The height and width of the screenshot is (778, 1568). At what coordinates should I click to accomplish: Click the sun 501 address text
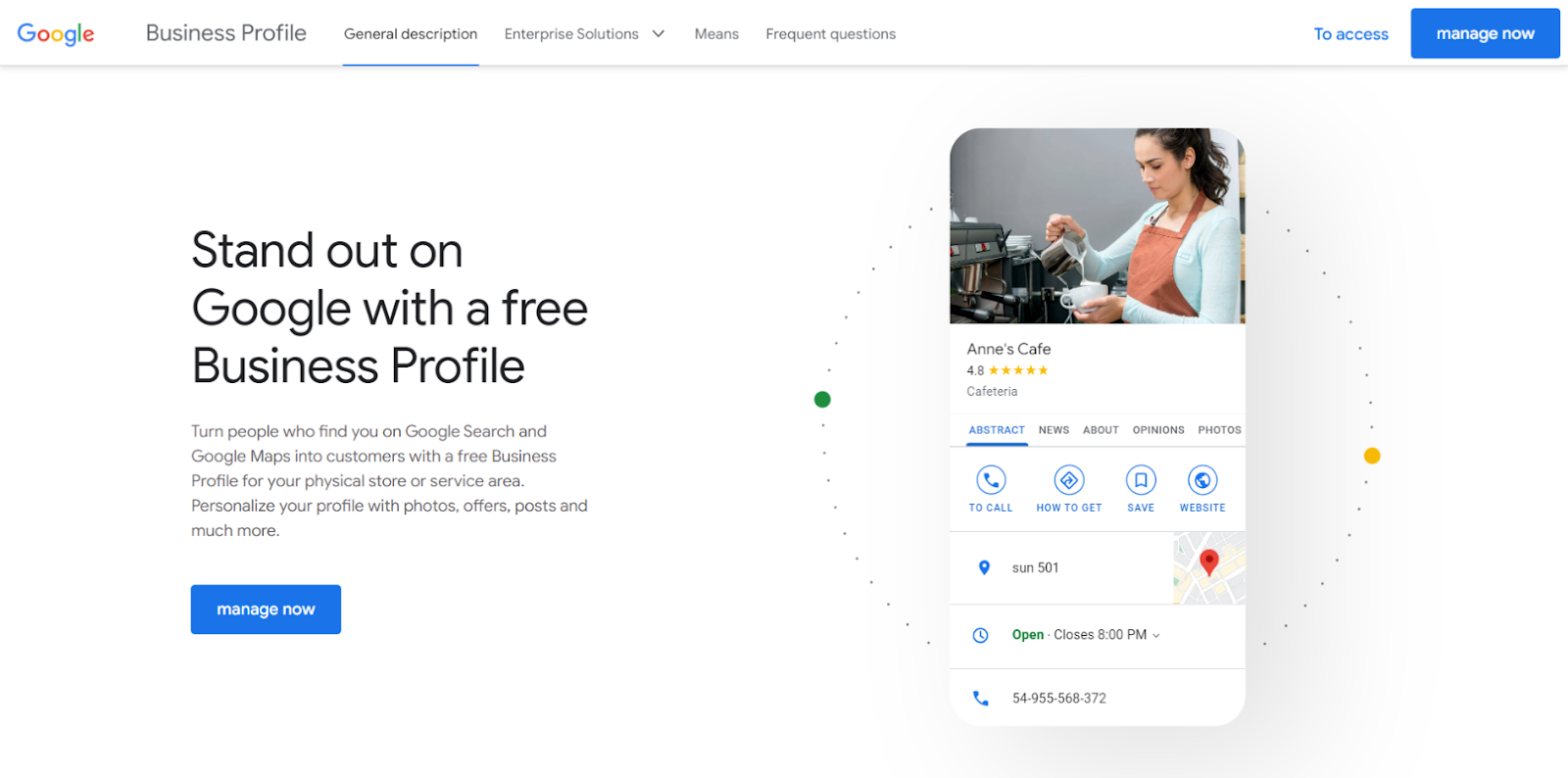coord(1035,568)
